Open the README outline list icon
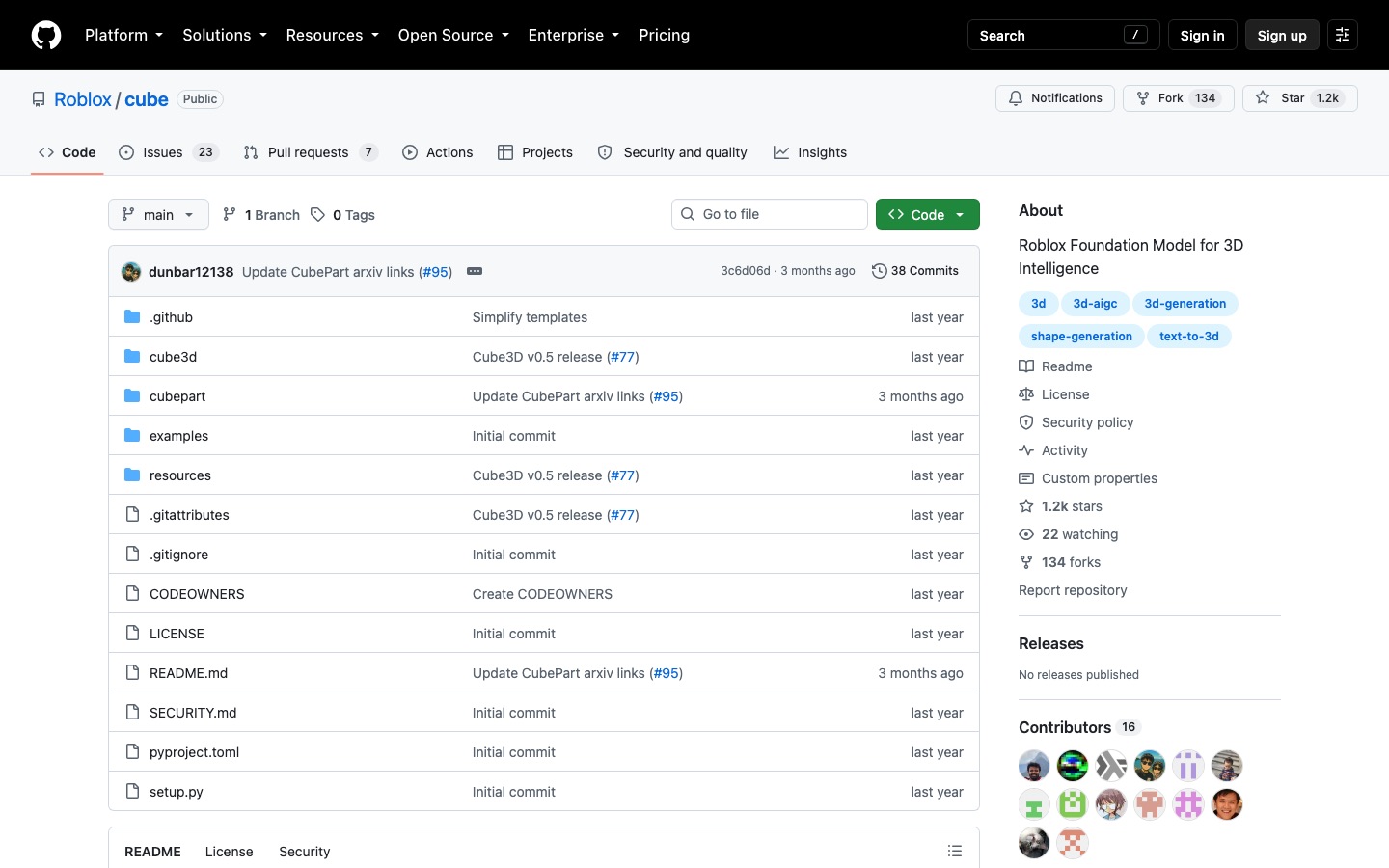Screen dimensions: 1389x868 955,851
